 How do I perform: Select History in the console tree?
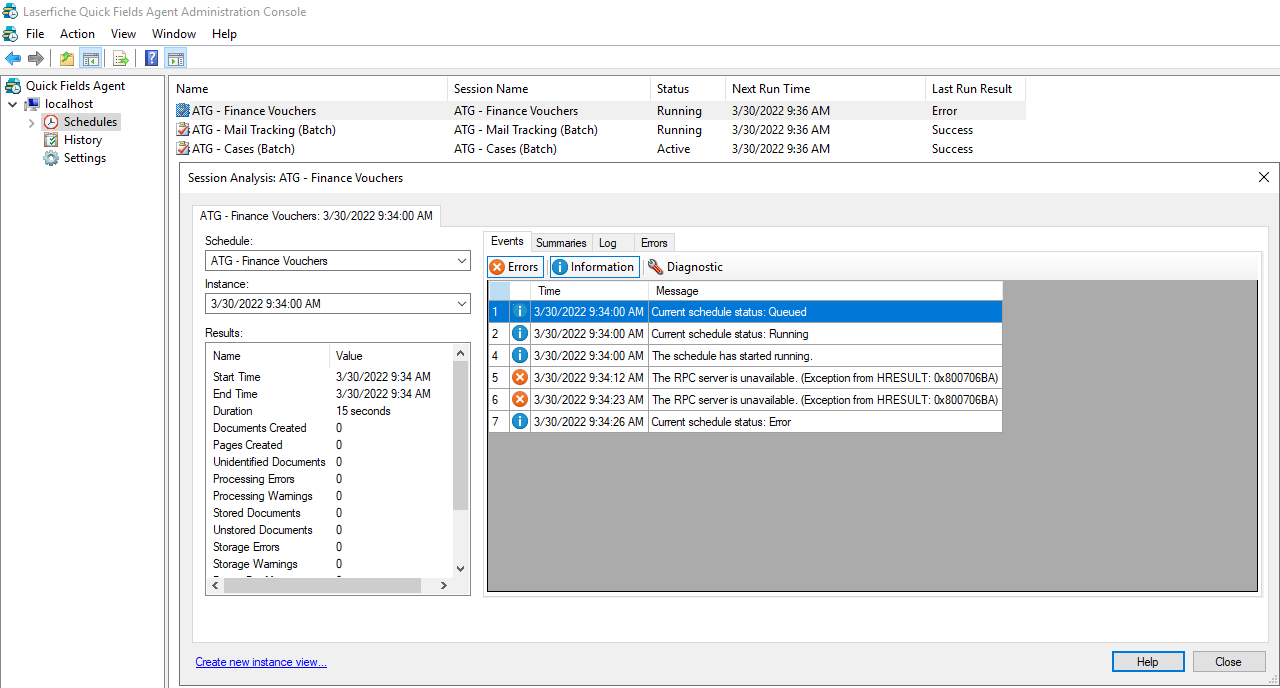click(x=83, y=140)
